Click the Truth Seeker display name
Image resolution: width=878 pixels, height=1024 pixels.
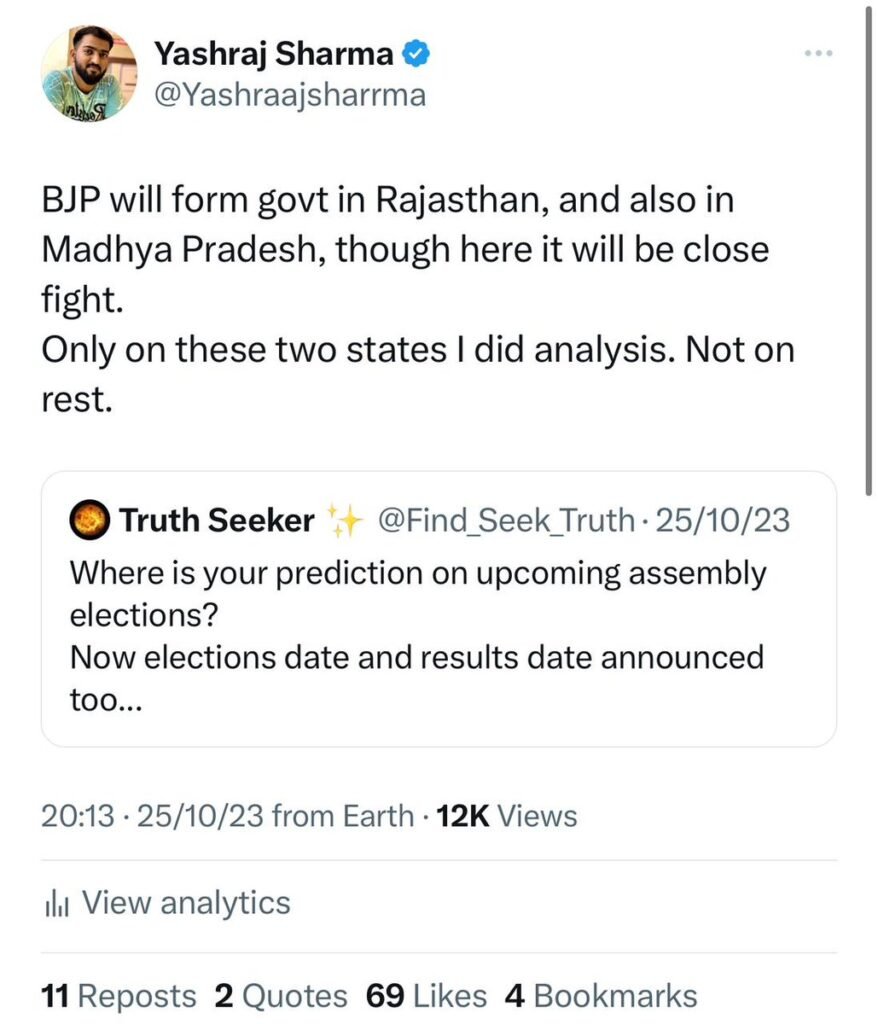click(217, 520)
